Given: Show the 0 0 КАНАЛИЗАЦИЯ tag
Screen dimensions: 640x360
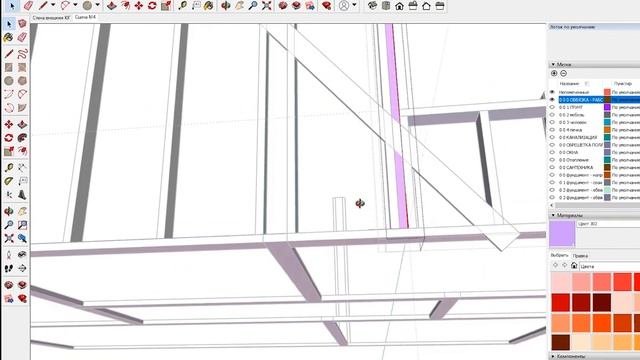Looking at the screenshot, I should pyautogui.click(x=552, y=137).
